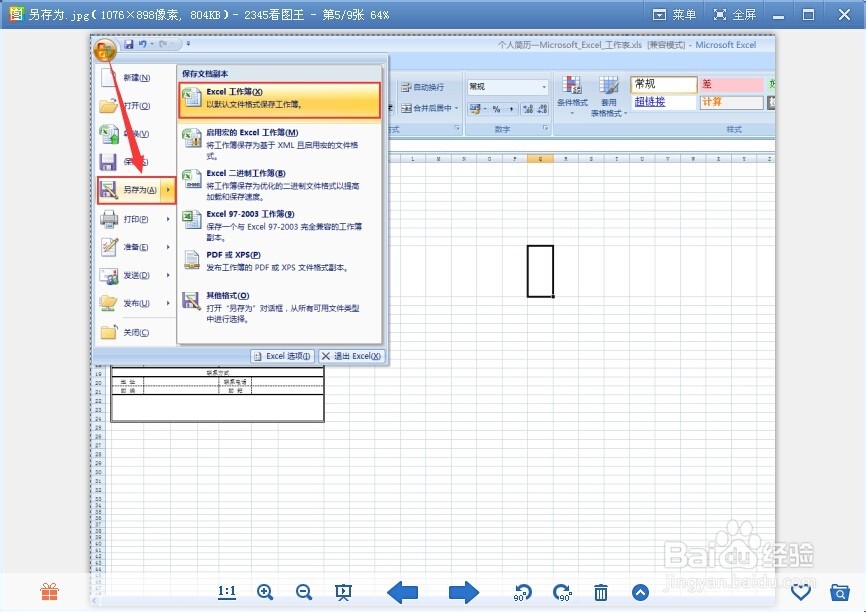Open the 数字 group dialog launcher
Image resolution: width=866 pixels, height=612 pixels.
pyautogui.click(x=545, y=128)
